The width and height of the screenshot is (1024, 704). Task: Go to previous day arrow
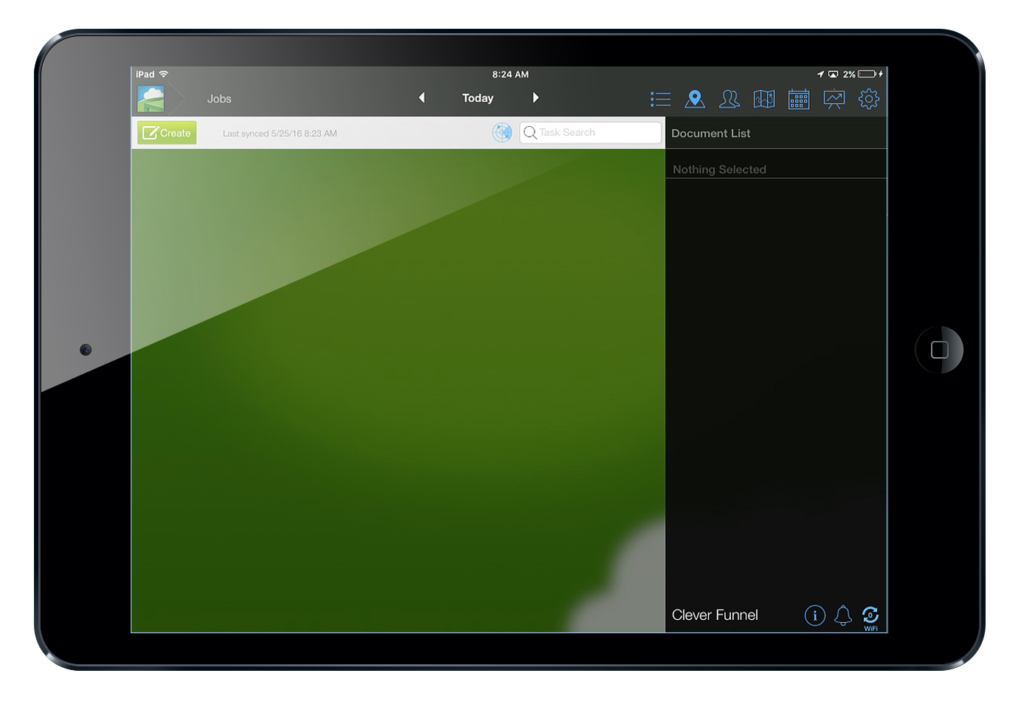(x=422, y=98)
